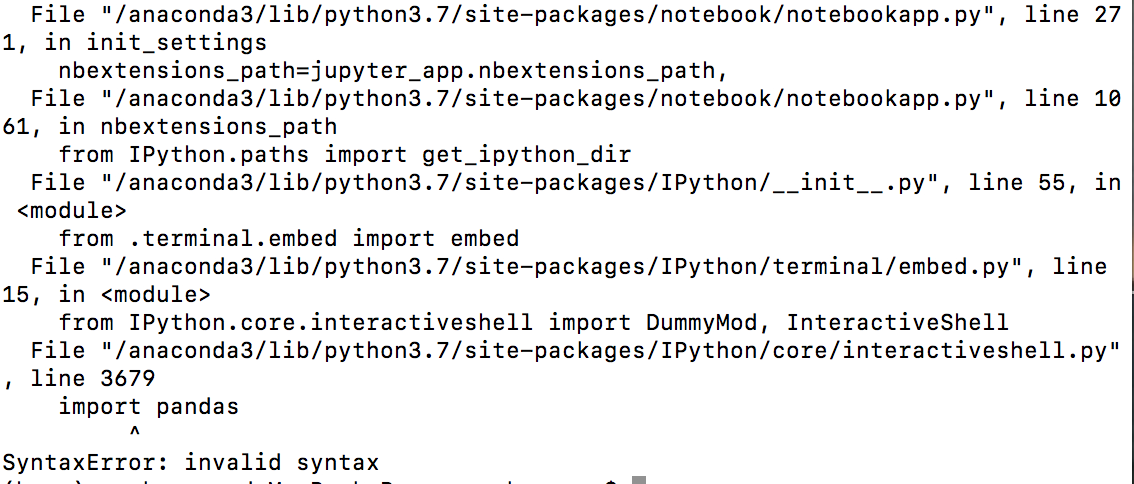Click '61, in nbextensions_path' text
This screenshot has height=484, width=1134.
pyautogui.click(x=170, y=127)
